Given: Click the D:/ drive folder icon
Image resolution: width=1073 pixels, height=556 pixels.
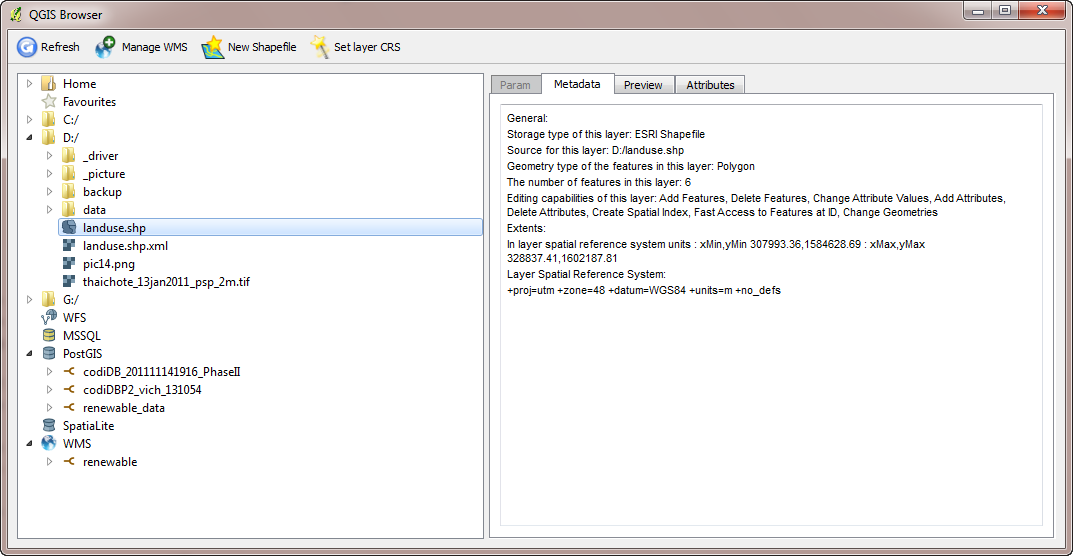Looking at the screenshot, I should [x=49, y=138].
